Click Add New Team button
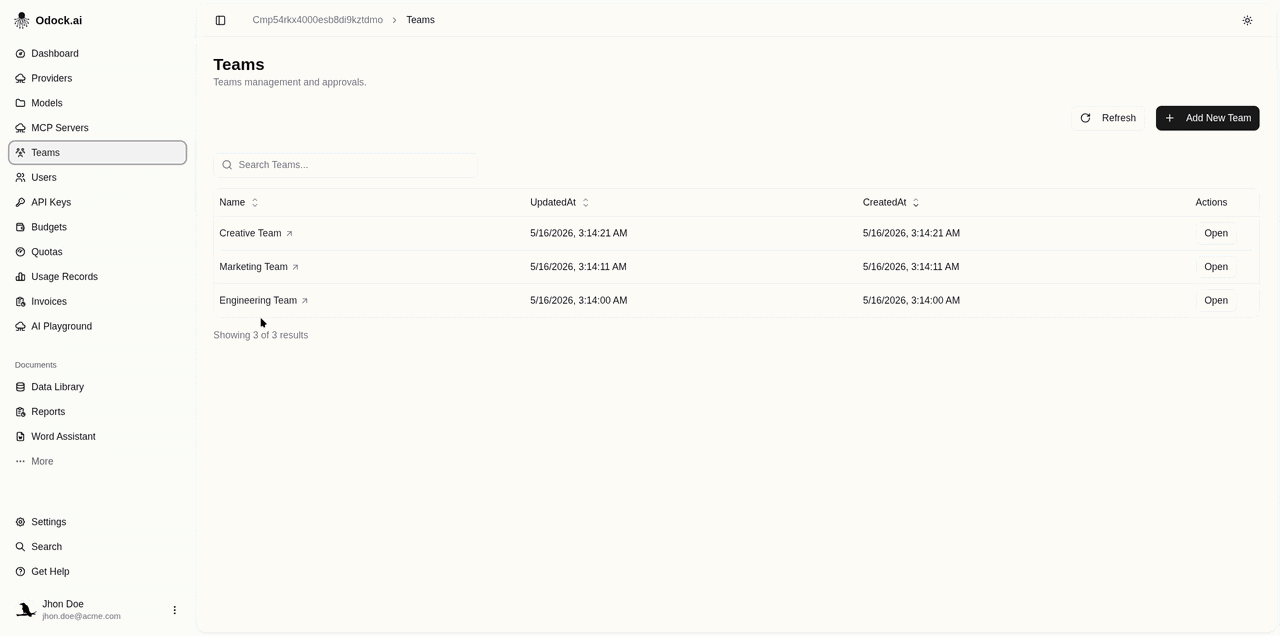1280x636 pixels. point(1207,118)
